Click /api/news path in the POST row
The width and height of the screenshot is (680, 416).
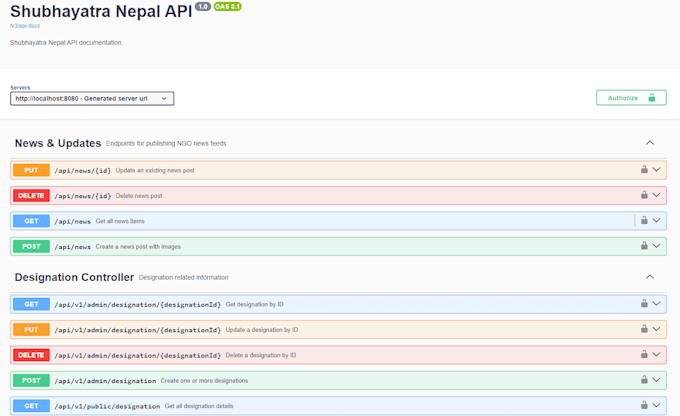point(72,247)
